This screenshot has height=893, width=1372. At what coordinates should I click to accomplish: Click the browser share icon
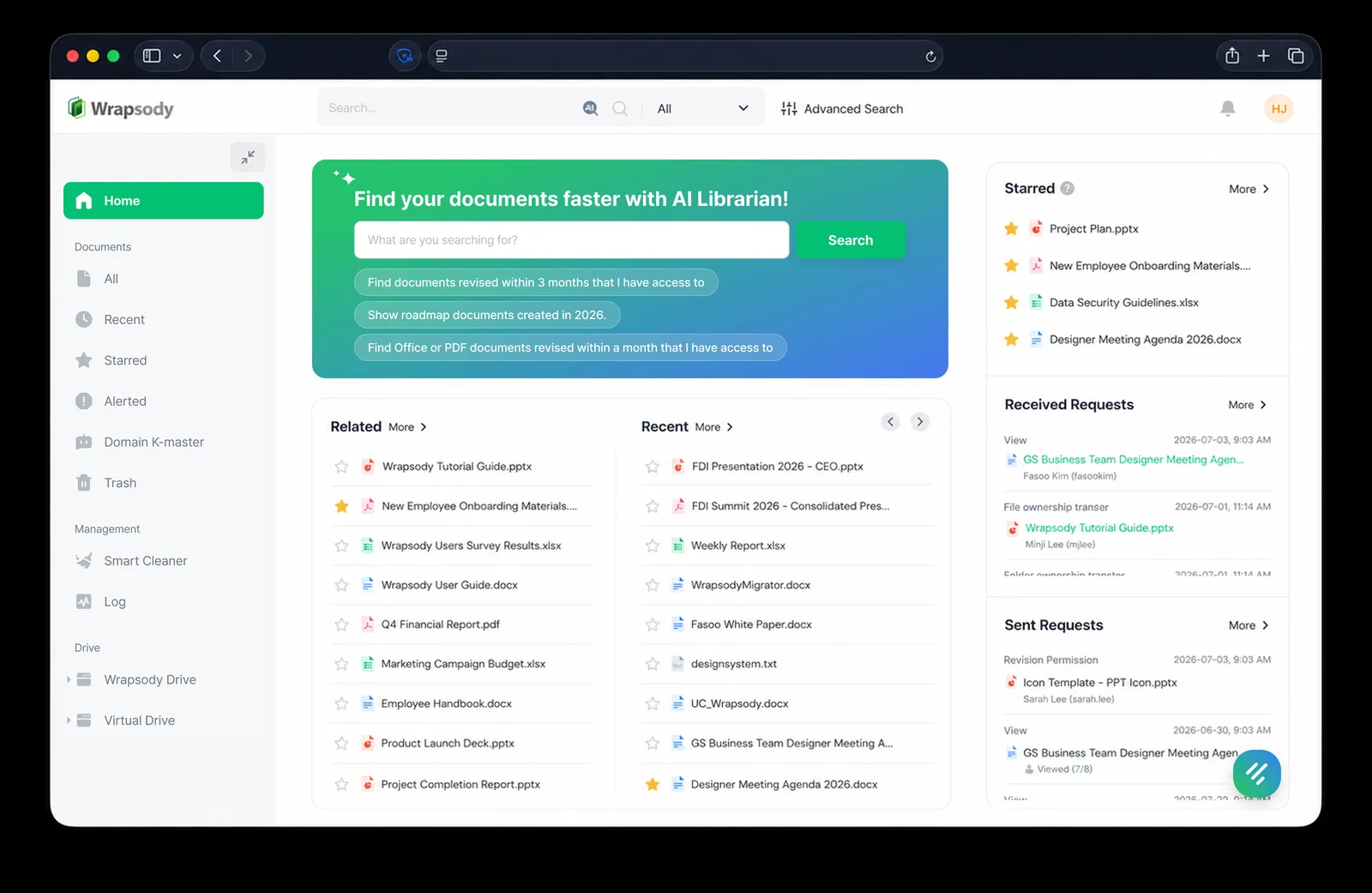coord(1232,56)
